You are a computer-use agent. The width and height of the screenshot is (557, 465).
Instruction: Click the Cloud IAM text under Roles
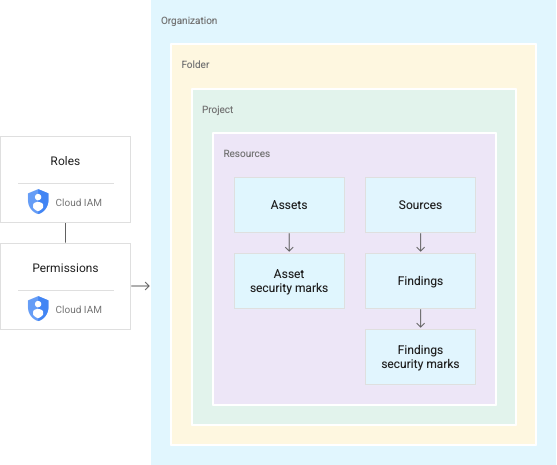(79, 202)
